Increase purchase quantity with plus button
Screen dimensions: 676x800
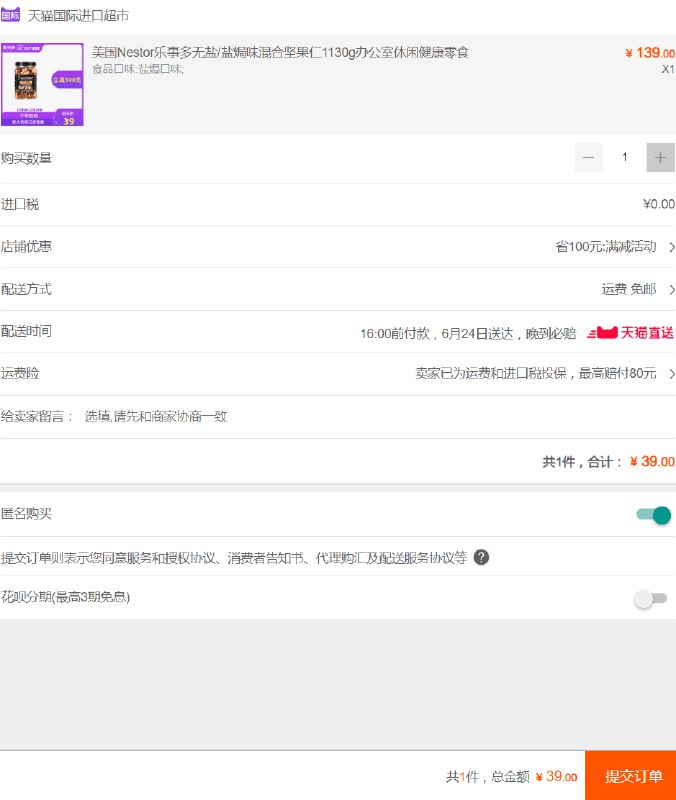point(660,157)
